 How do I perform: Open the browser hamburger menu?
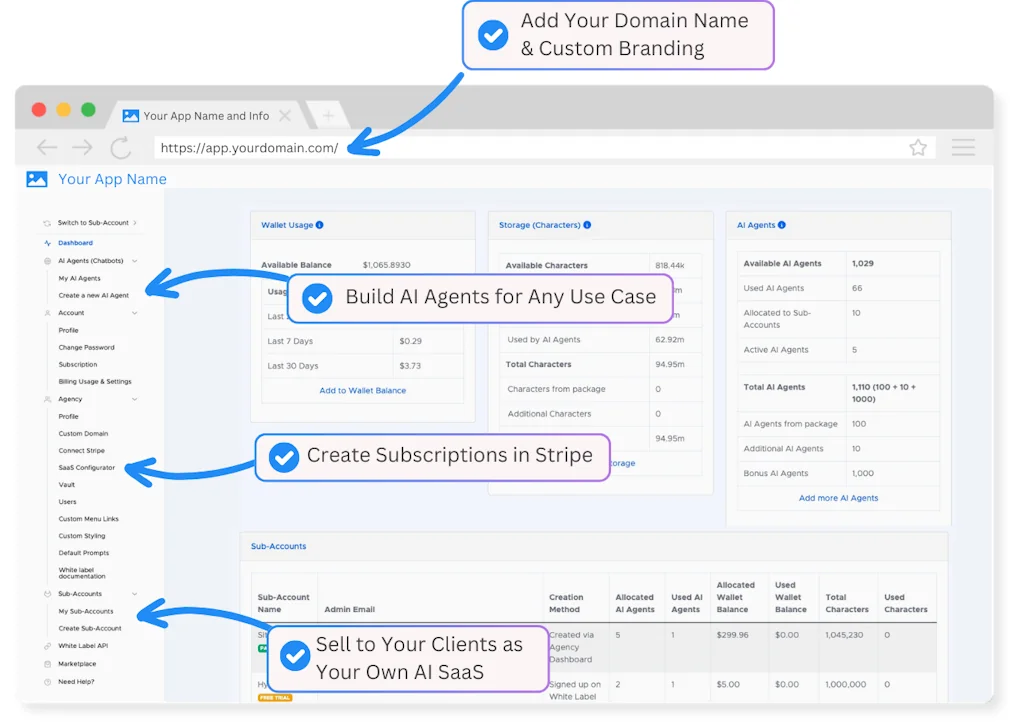tap(963, 148)
